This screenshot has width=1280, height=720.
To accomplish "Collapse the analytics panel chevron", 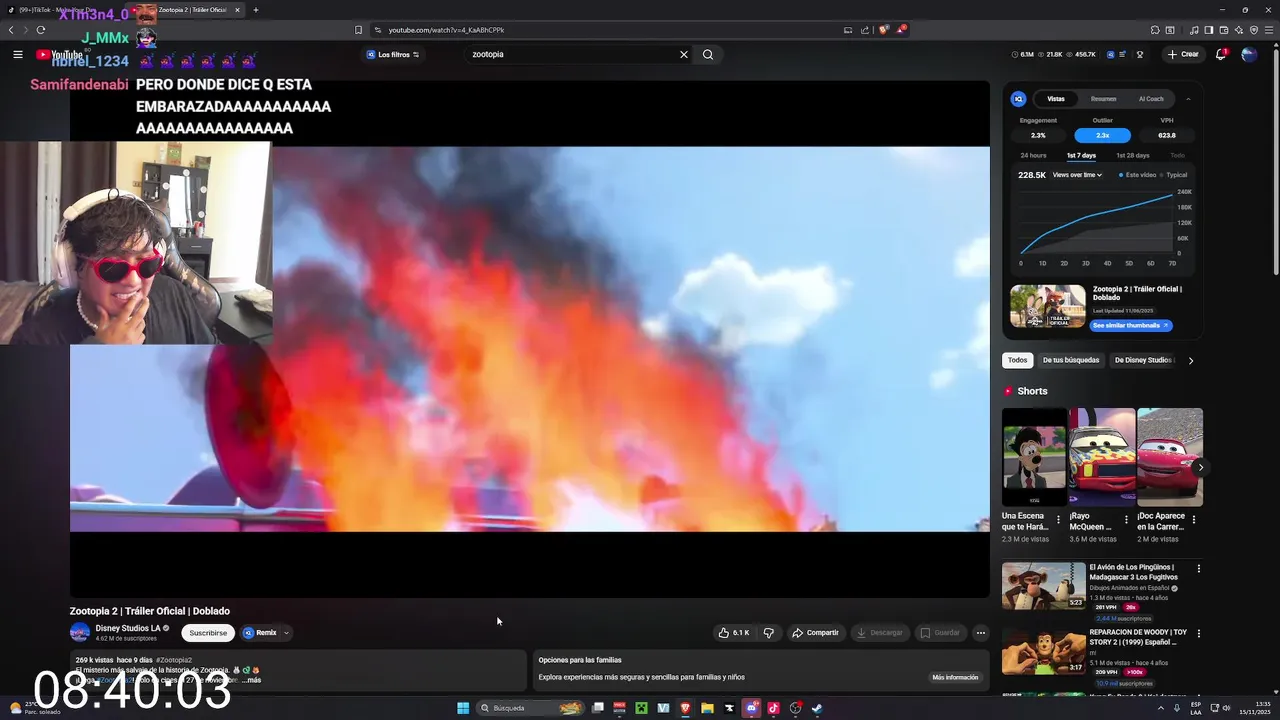I will (1188, 99).
